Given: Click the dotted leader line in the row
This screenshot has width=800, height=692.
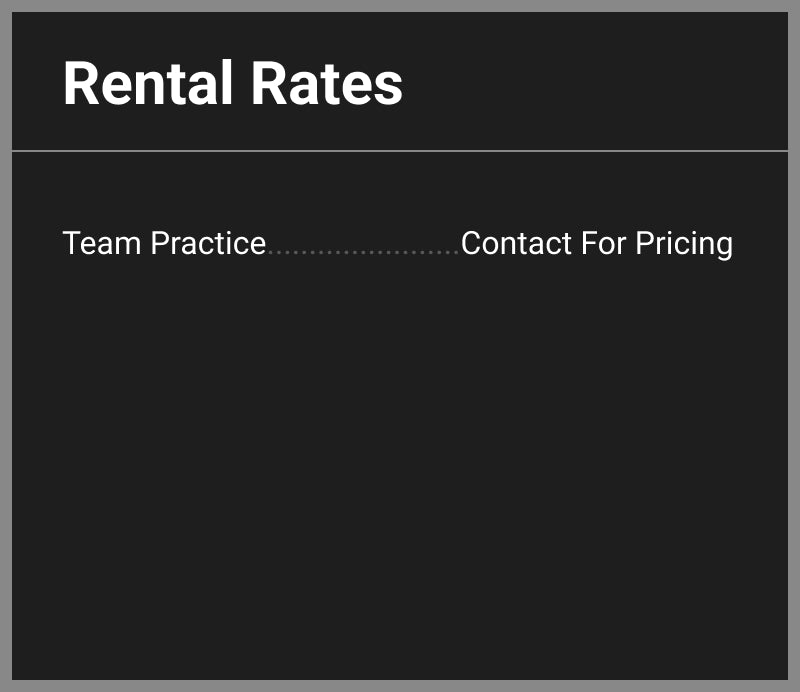Looking at the screenshot, I should (363, 251).
